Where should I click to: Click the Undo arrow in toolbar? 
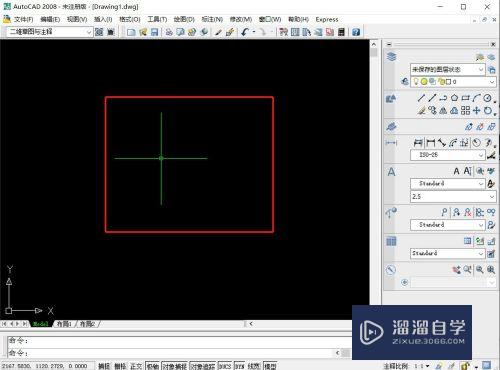tap(245, 32)
